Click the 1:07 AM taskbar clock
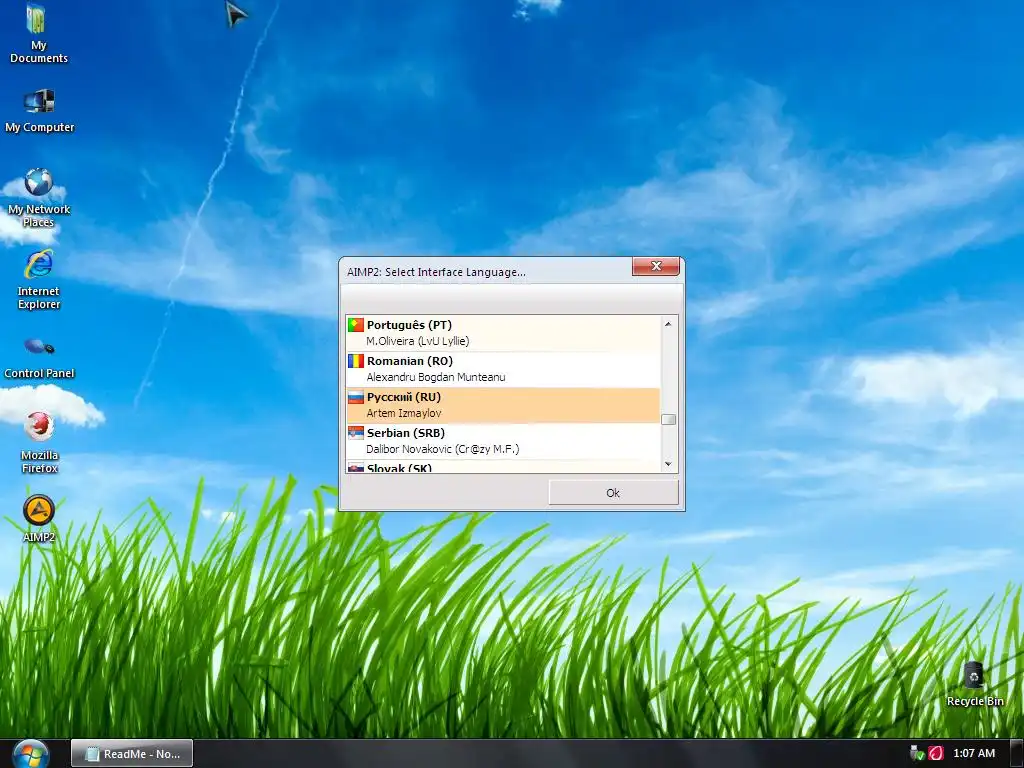1024x768 pixels. (x=974, y=753)
